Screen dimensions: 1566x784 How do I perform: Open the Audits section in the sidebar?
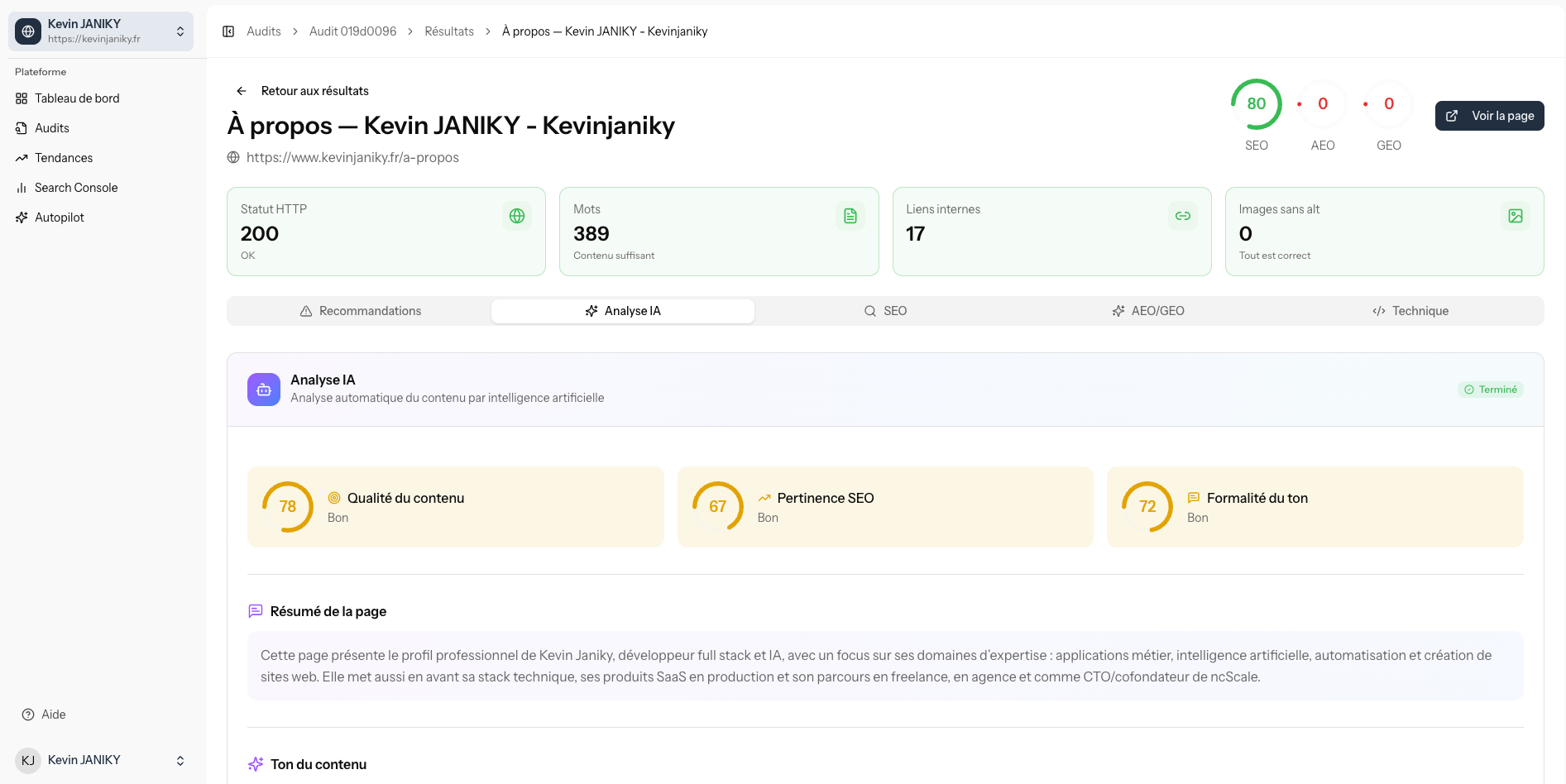[x=51, y=127]
